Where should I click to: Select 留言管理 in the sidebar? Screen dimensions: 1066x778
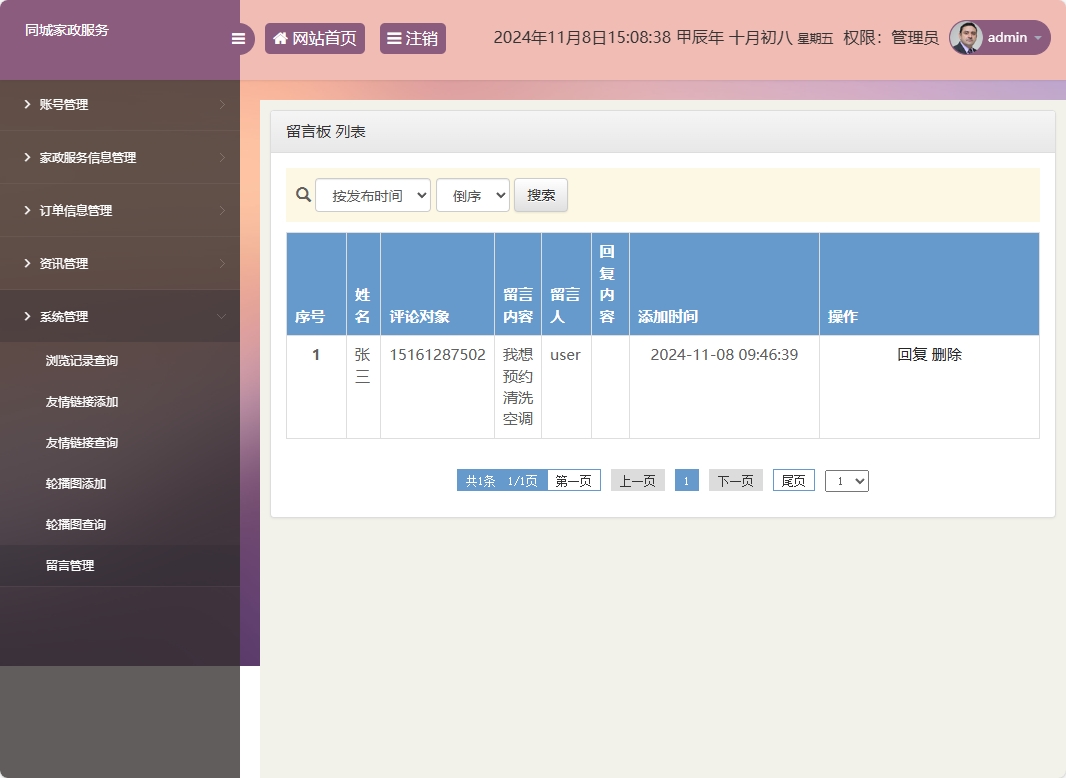pos(69,565)
